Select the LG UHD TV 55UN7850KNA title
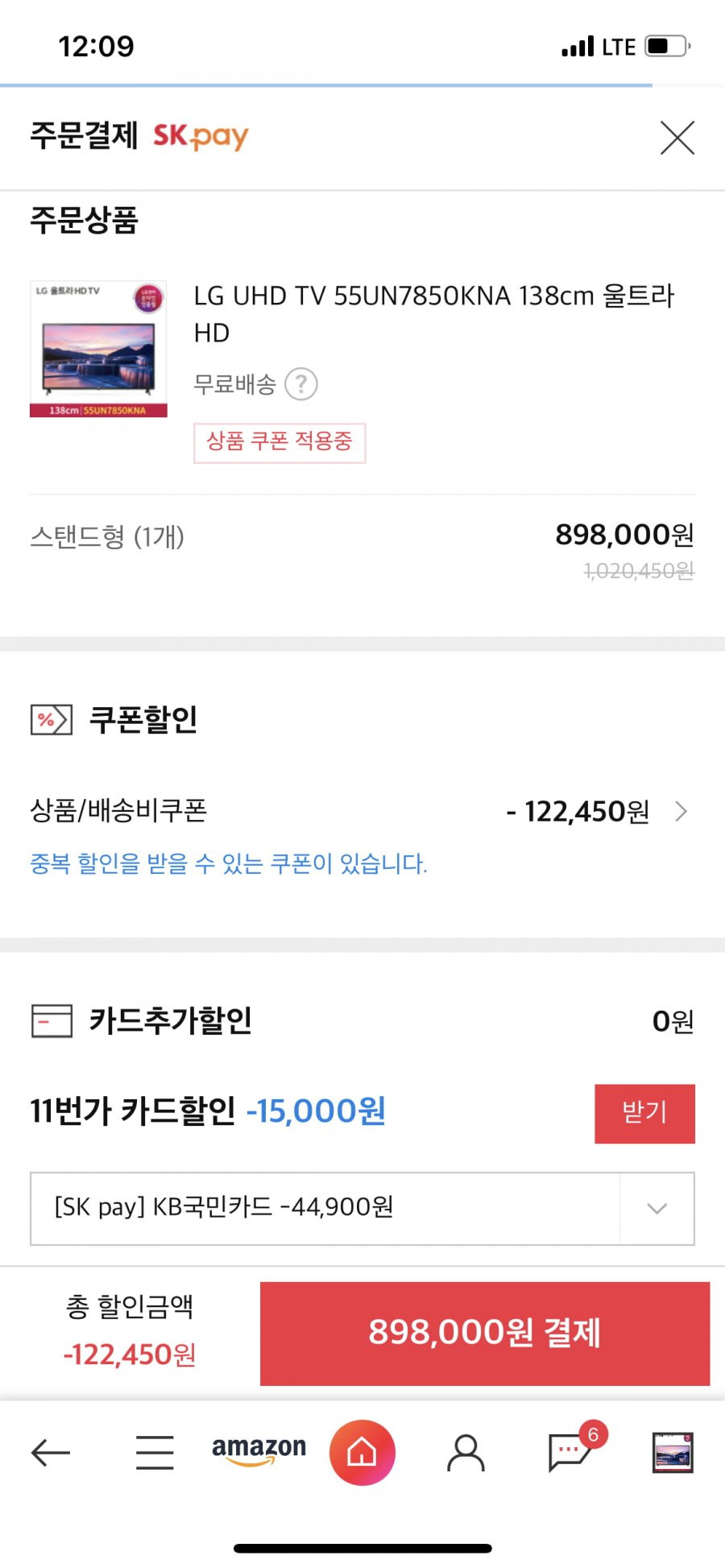Viewport: 725px width, 1568px height. pyautogui.click(x=434, y=314)
